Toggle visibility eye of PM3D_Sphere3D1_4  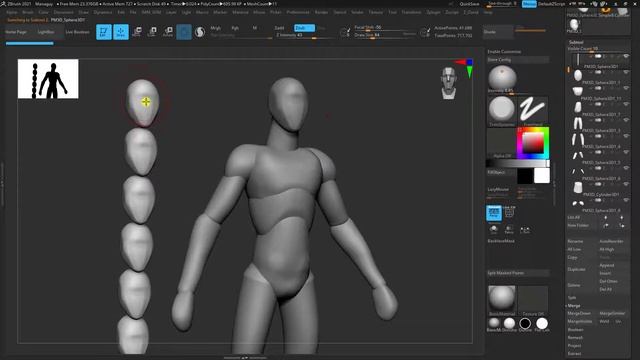pyautogui.click(x=626, y=136)
